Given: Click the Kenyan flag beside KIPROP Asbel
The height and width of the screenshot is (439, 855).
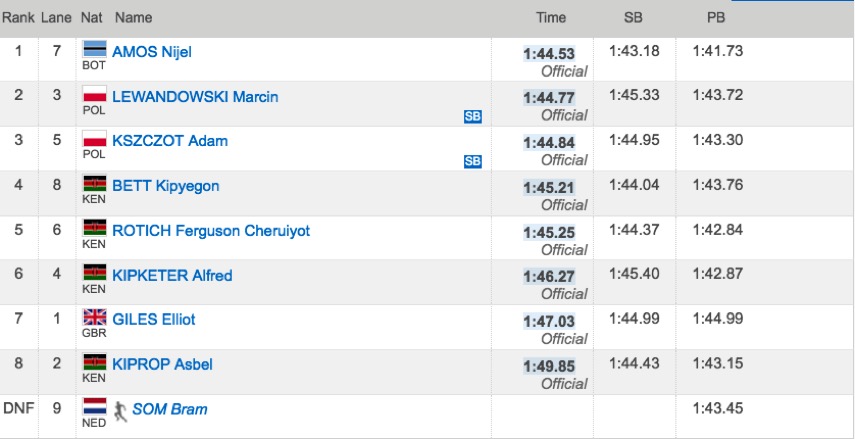Looking at the screenshot, I should pyautogui.click(x=94, y=362).
